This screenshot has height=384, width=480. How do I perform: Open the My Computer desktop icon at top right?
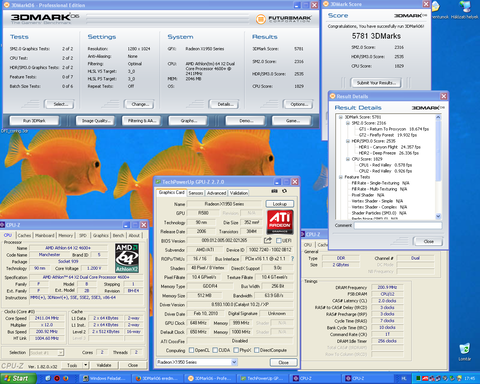tap(465, 10)
